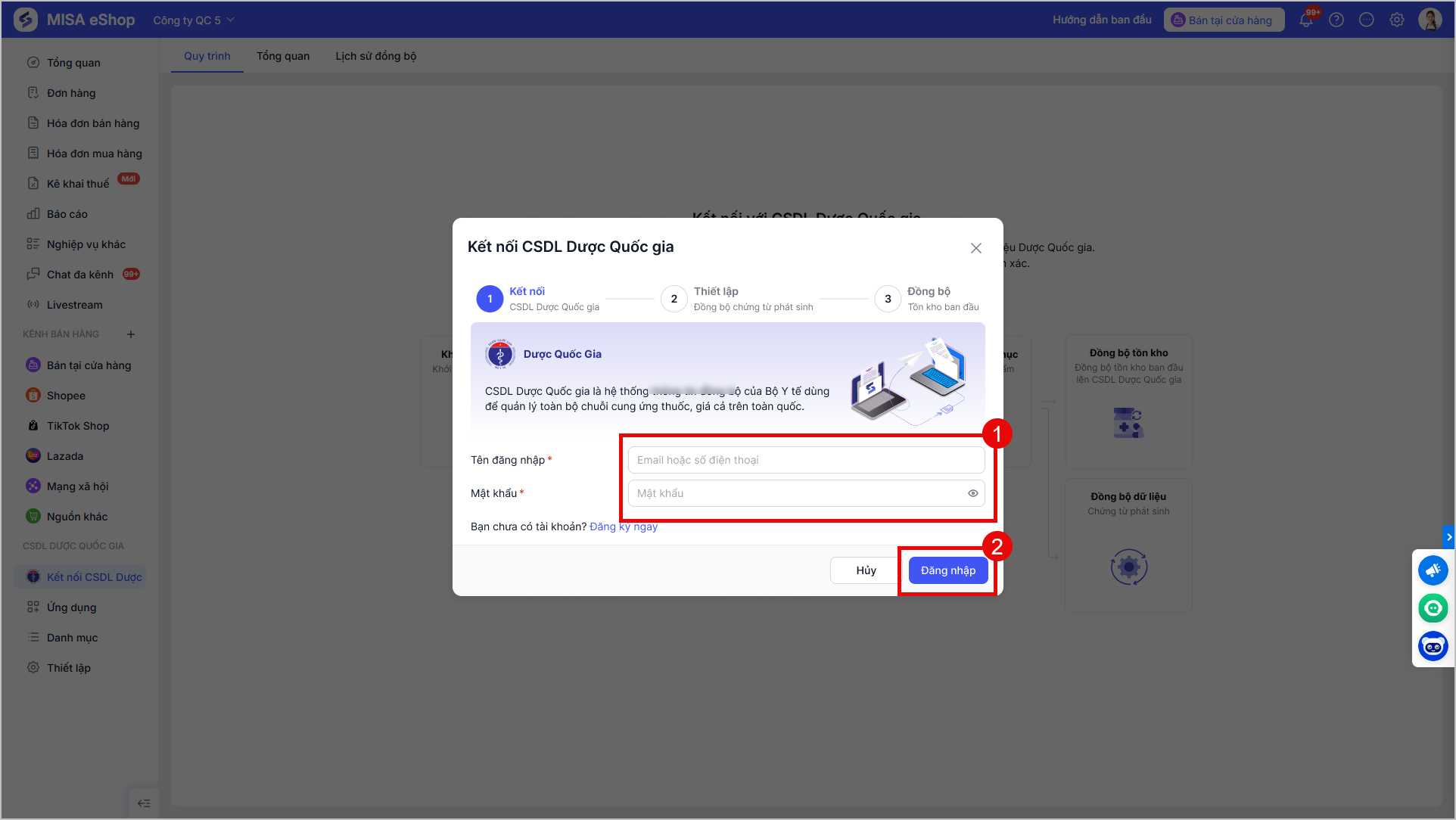The width and height of the screenshot is (1456, 820).
Task: Click Bán tại cửa hàng header button
Action: pos(1224,20)
